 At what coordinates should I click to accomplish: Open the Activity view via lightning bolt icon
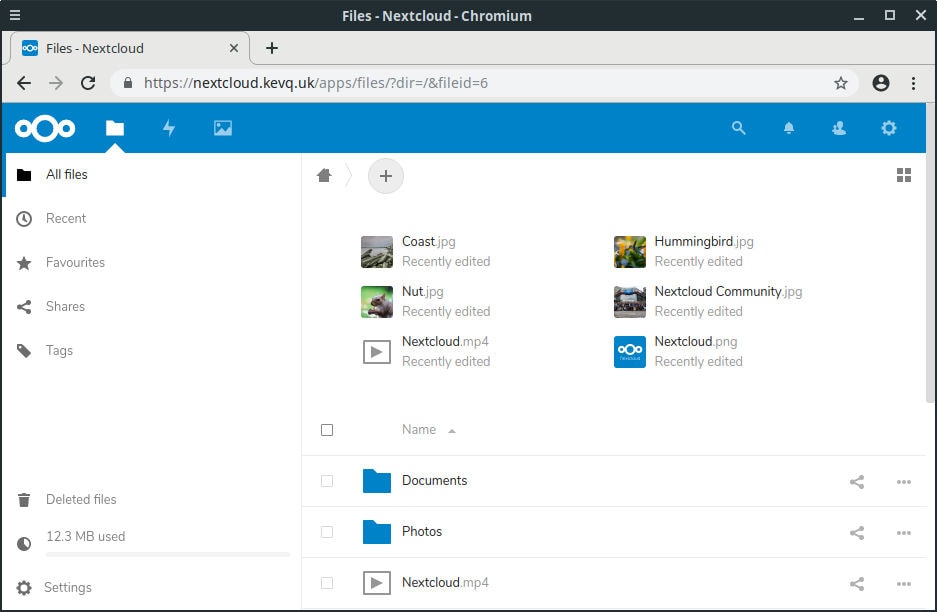[x=169, y=128]
